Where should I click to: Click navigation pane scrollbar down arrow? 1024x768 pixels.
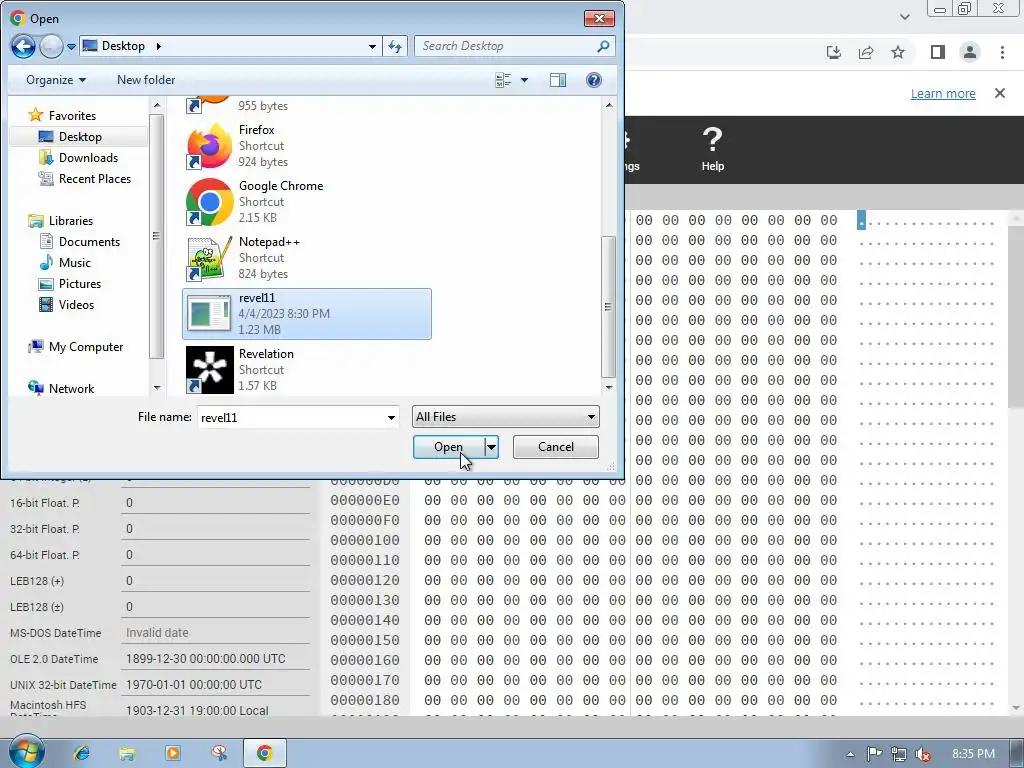pyautogui.click(x=157, y=387)
